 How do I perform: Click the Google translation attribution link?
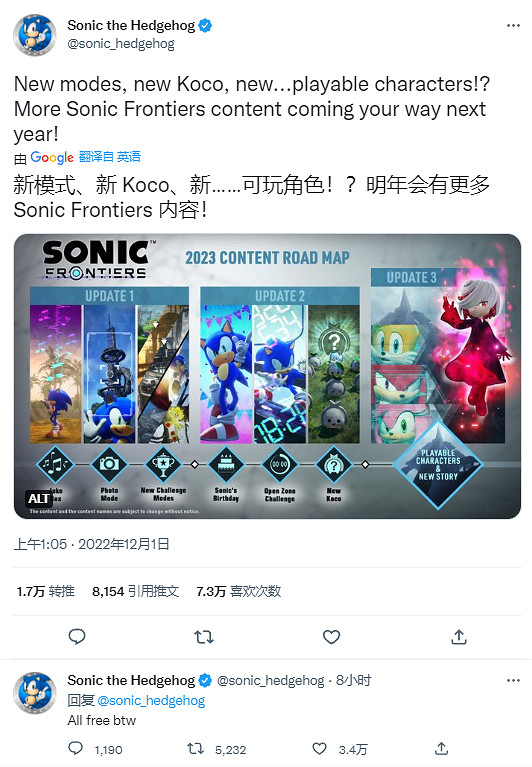click(78, 157)
